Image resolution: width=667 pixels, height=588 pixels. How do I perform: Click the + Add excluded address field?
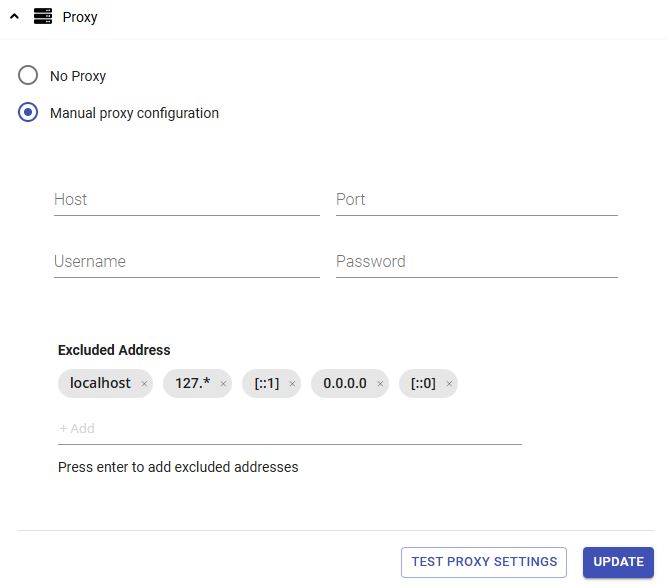(290, 429)
